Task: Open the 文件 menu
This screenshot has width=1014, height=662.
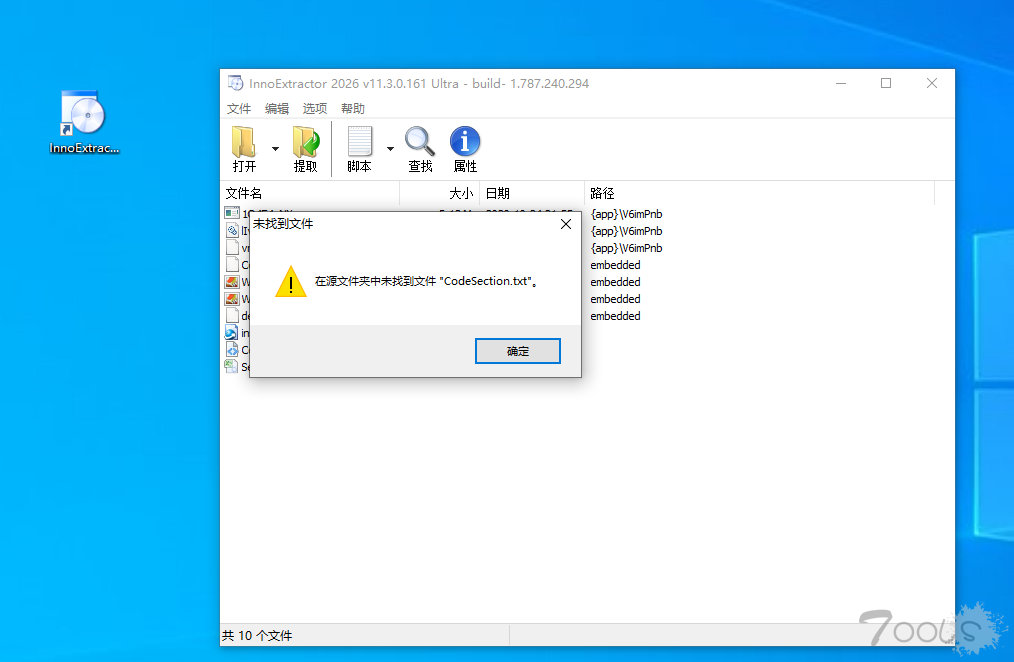Action: coord(239,108)
